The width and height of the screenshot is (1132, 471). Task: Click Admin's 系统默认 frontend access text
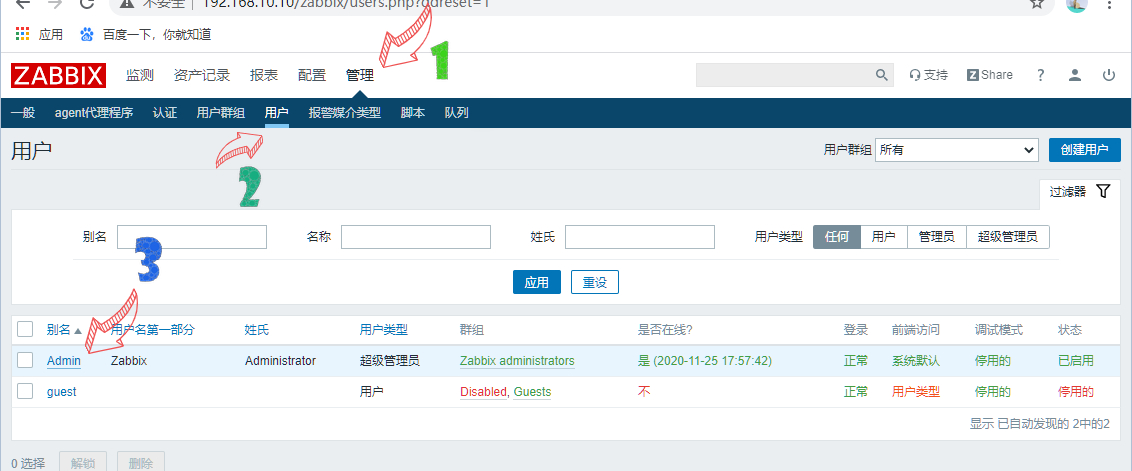[x=915, y=360]
